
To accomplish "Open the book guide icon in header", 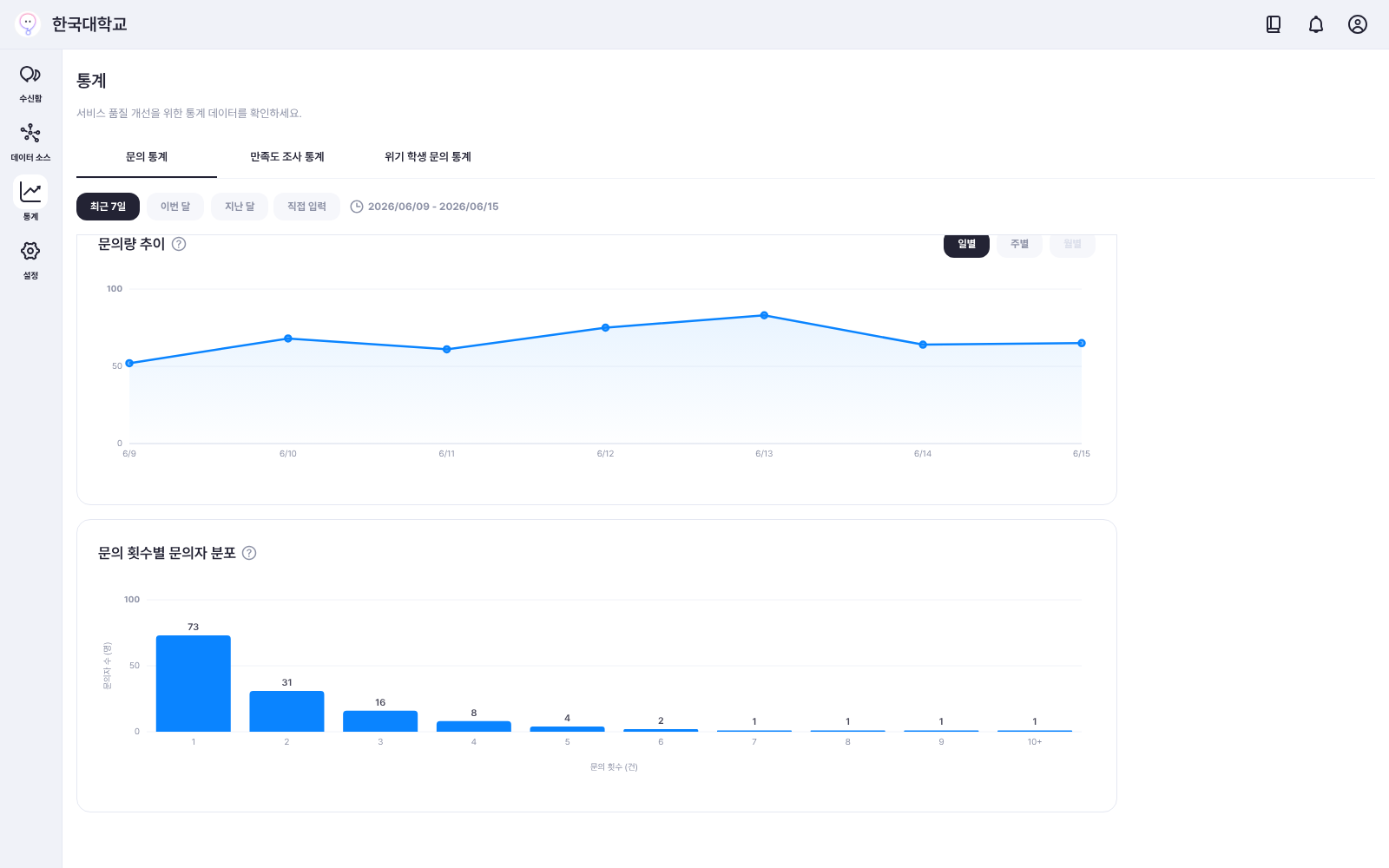I will pyautogui.click(x=1274, y=24).
